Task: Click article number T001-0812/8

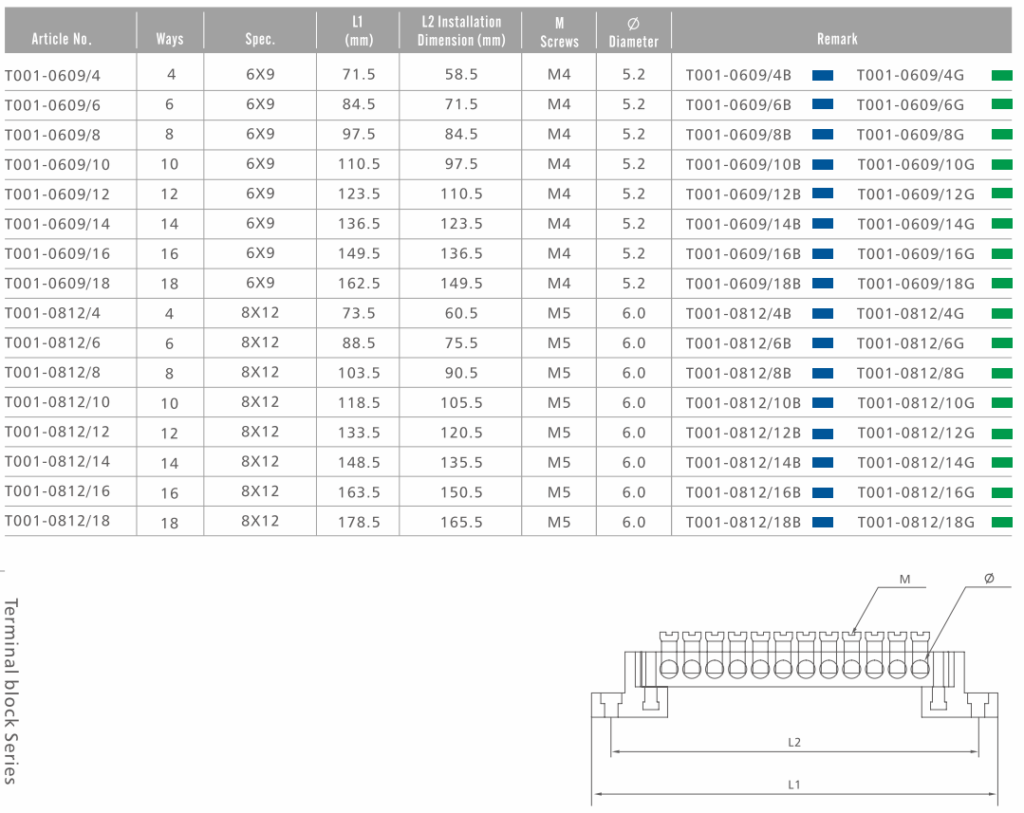Action: (x=53, y=372)
